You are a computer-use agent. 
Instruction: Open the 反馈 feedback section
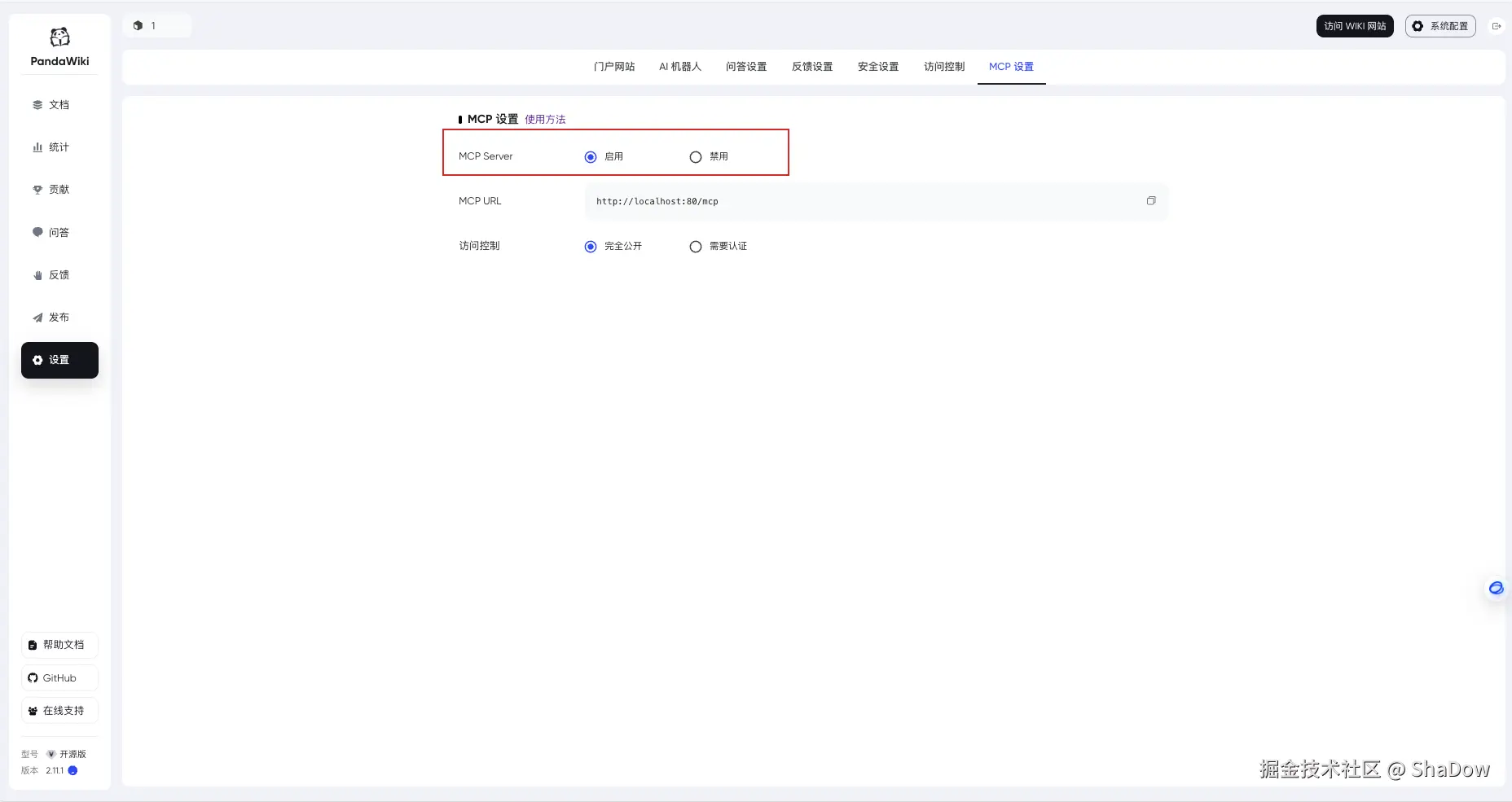point(59,275)
